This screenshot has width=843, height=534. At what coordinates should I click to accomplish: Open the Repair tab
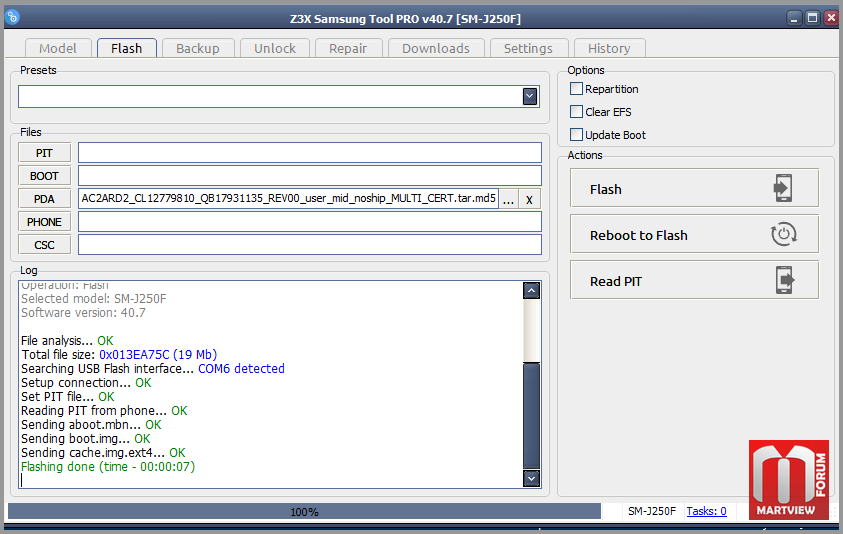coord(348,48)
